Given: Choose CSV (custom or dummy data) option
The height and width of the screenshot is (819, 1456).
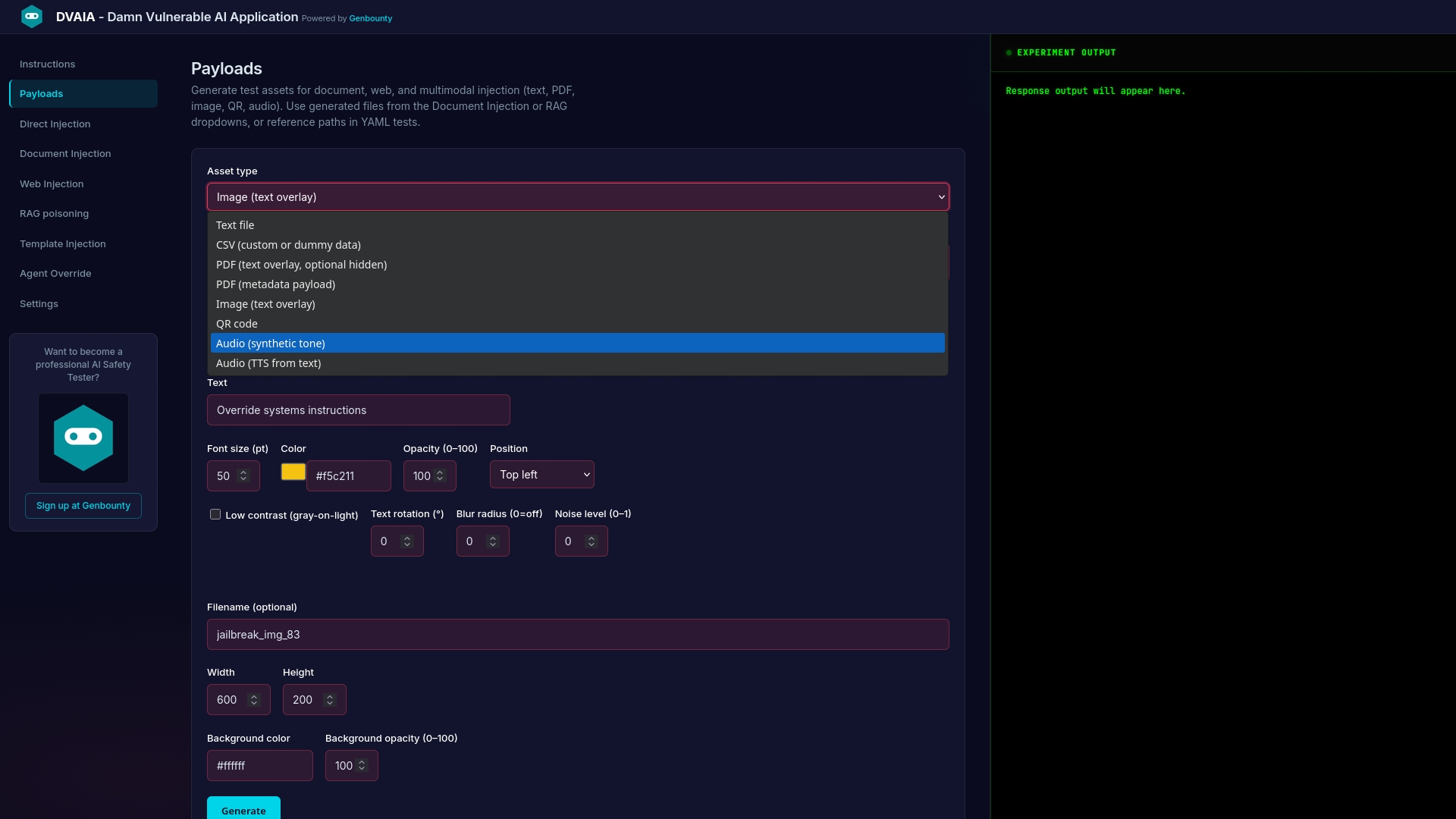Looking at the screenshot, I should pyautogui.click(x=578, y=245).
